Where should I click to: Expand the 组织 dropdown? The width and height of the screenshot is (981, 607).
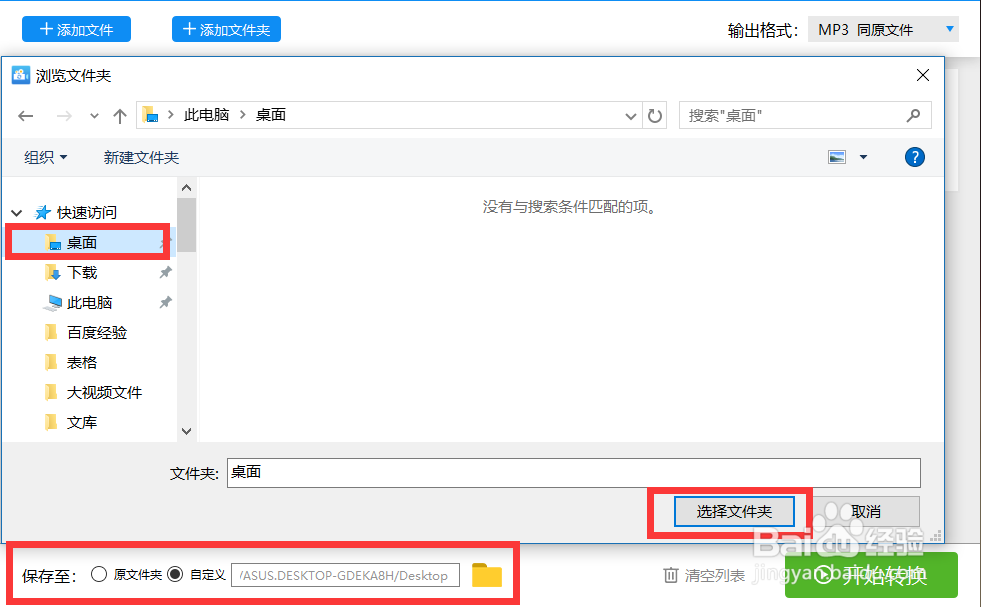click(x=45, y=156)
